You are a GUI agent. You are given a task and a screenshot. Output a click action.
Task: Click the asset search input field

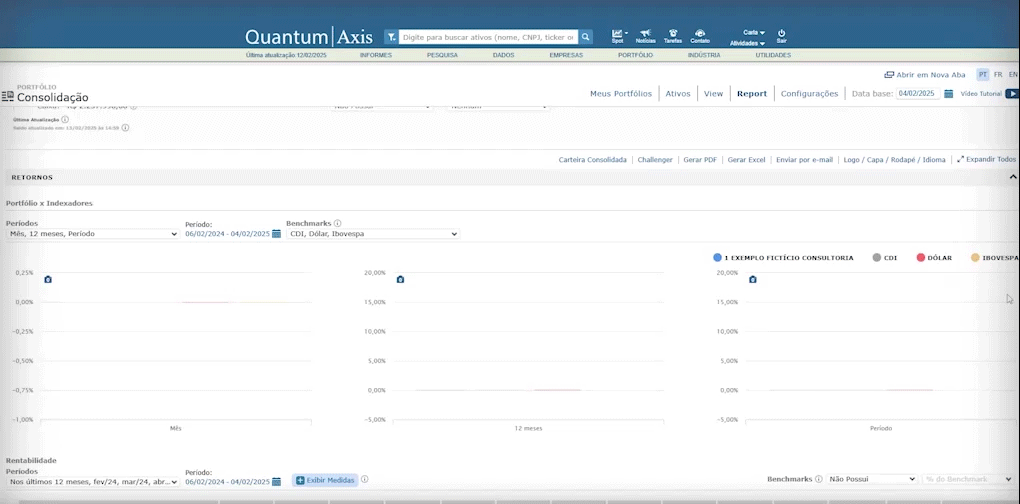click(488, 37)
